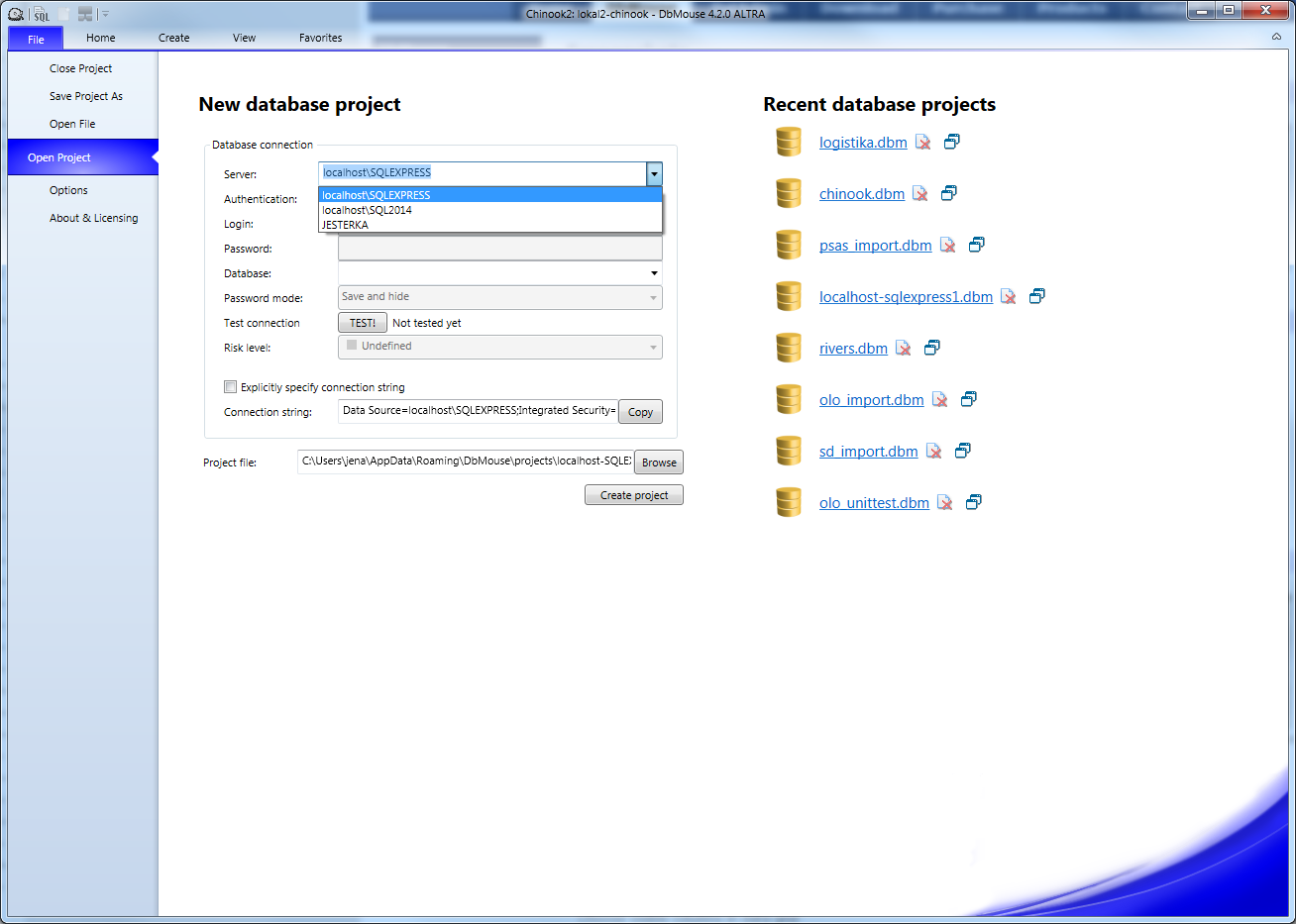Collapse the ribbon with the chevron

pyautogui.click(x=1276, y=37)
